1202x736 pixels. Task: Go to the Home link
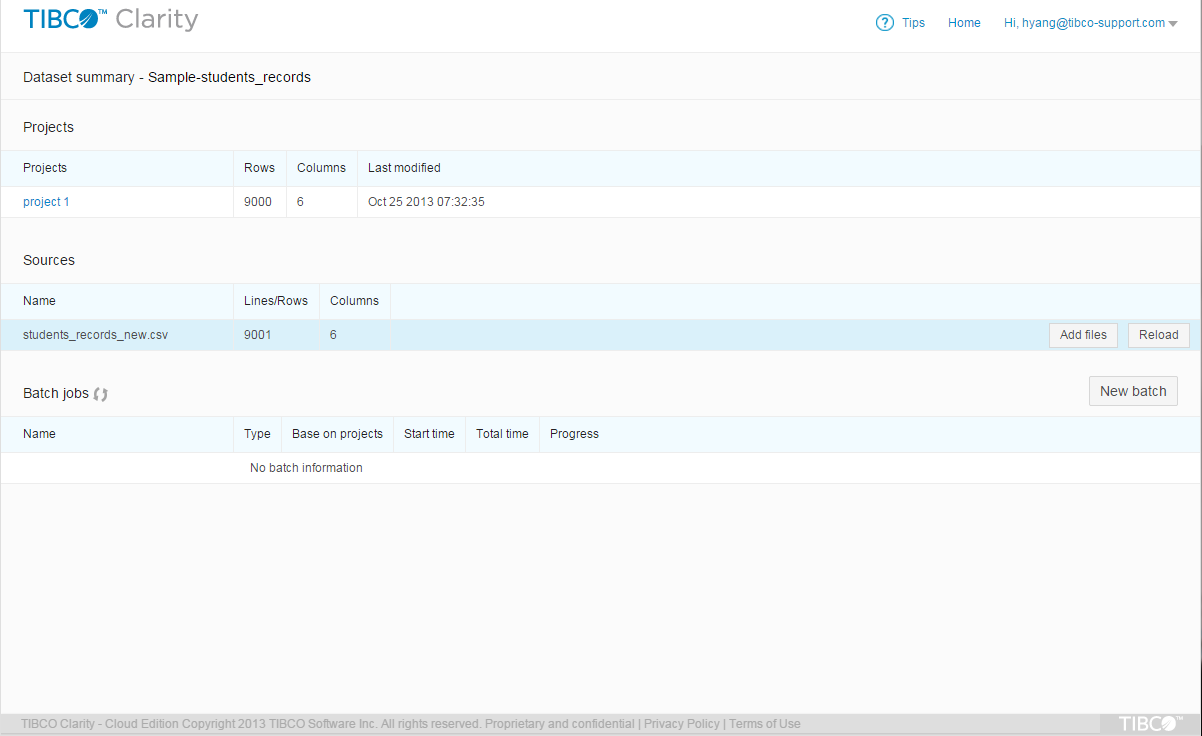pyautogui.click(x=964, y=23)
